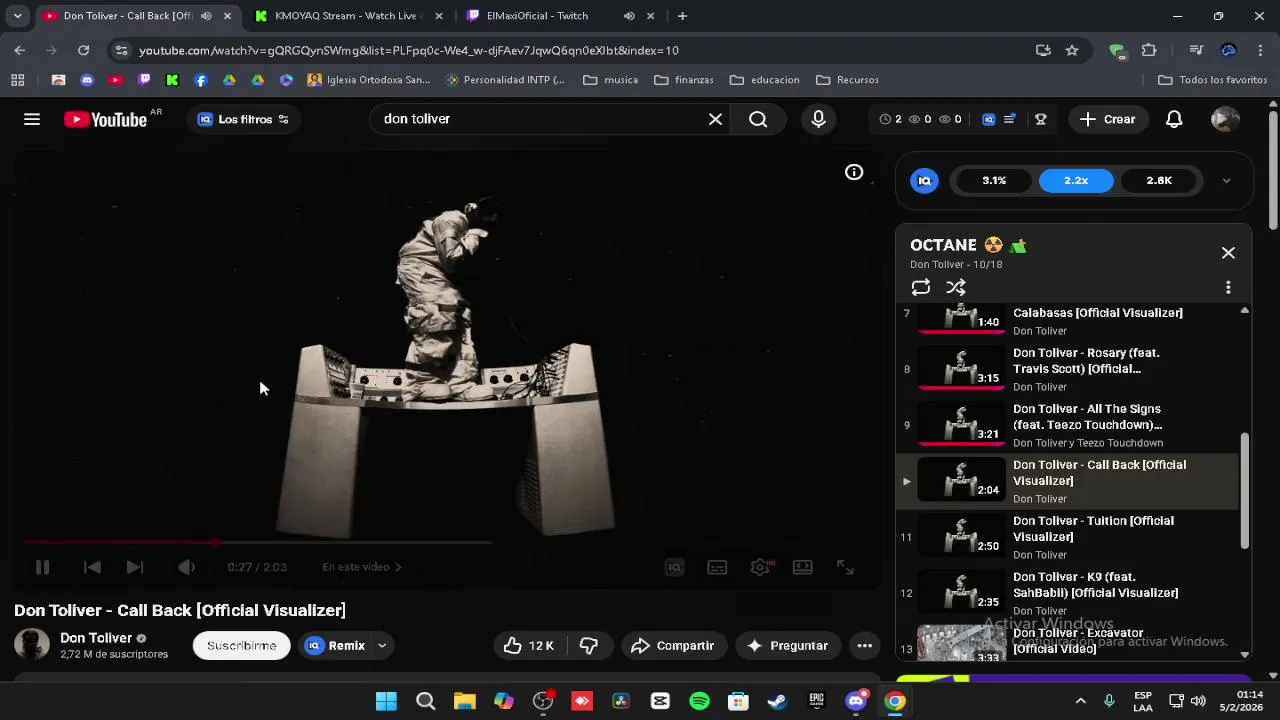Open the YouTube account avatar menu
Image resolution: width=1280 pixels, height=720 pixels.
[x=1224, y=119]
